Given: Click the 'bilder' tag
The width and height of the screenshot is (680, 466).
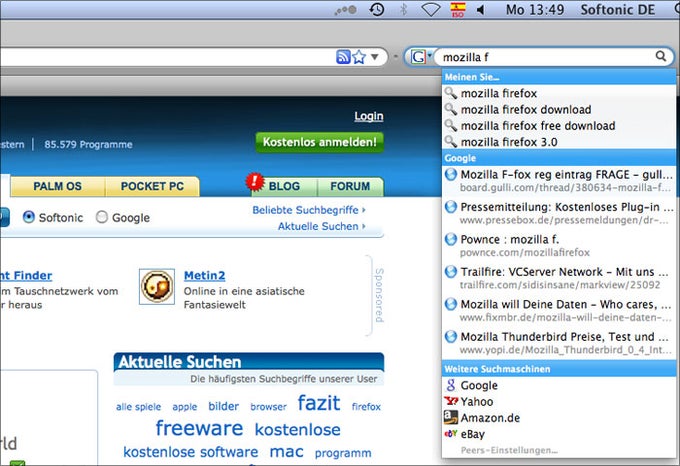Looking at the screenshot, I should pyautogui.click(x=223, y=406).
